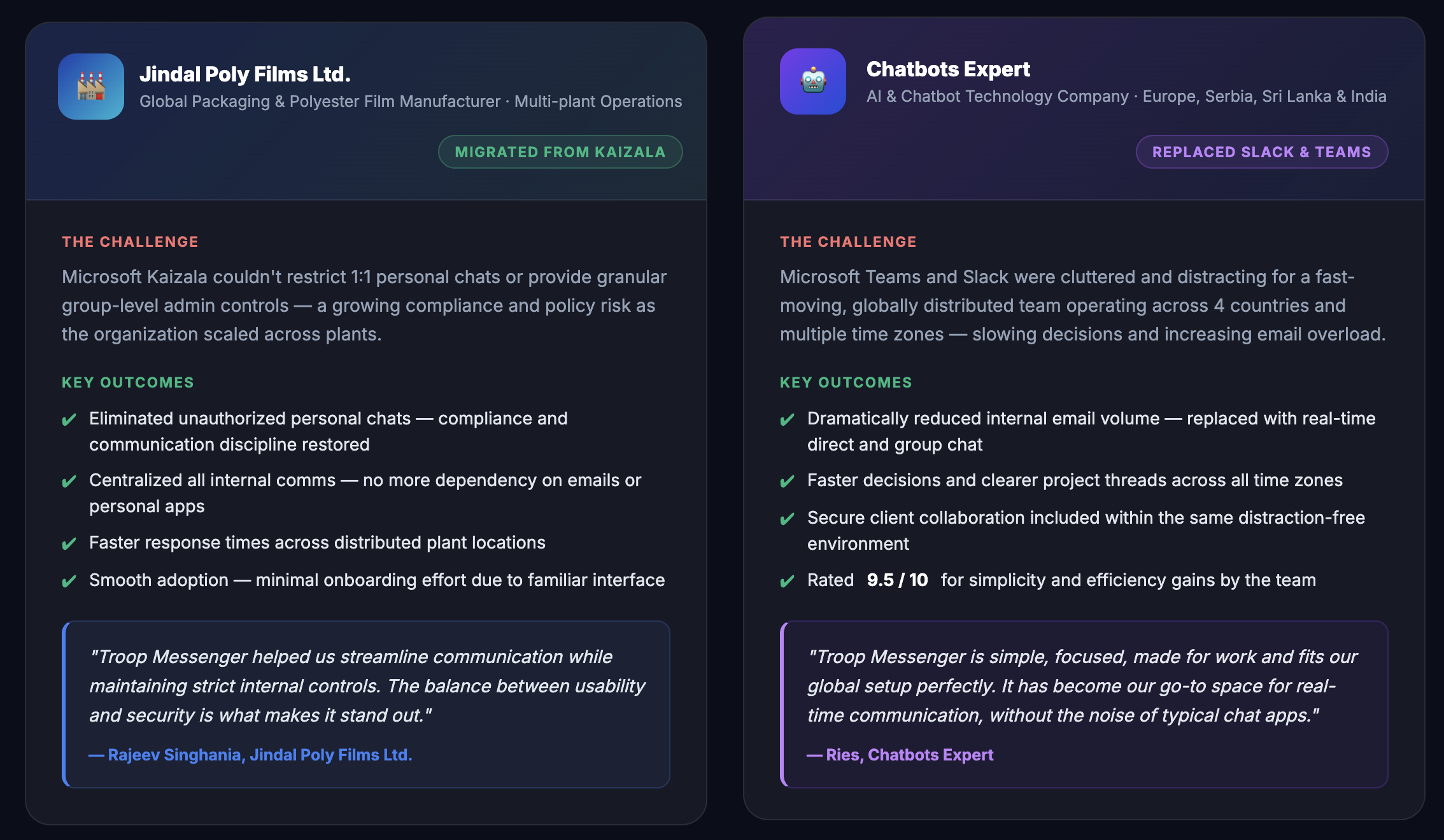Select the Migrated From Kaizala badge
This screenshot has width=1444, height=840.
point(560,151)
